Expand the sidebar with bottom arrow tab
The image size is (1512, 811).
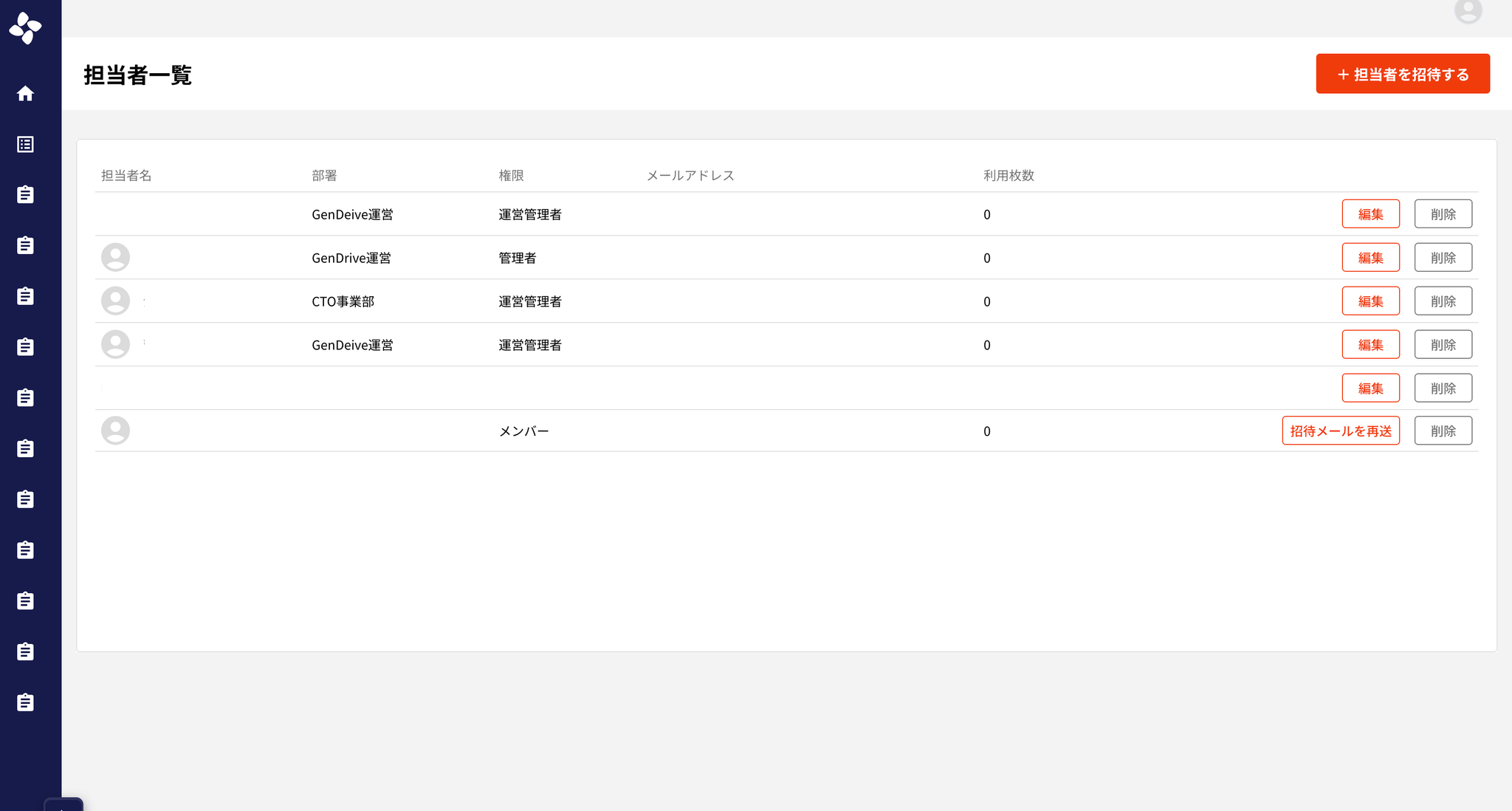63,806
